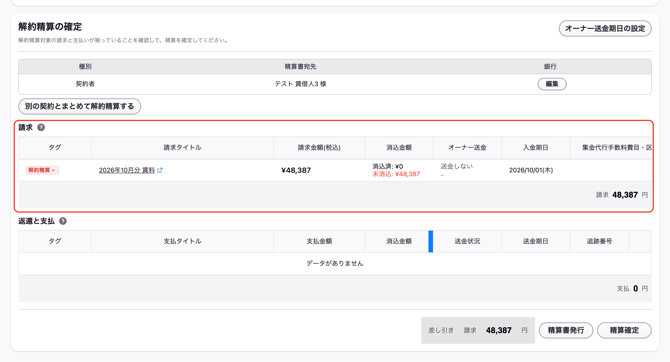Click the 解約精算の確定 section heading
This screenshot has height=362, width=670.
click(x=50, y=26)
